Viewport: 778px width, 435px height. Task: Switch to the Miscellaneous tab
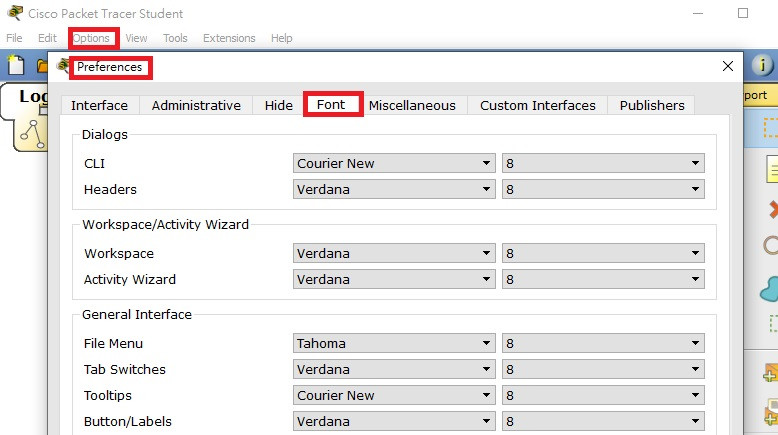tap(412, 105)
